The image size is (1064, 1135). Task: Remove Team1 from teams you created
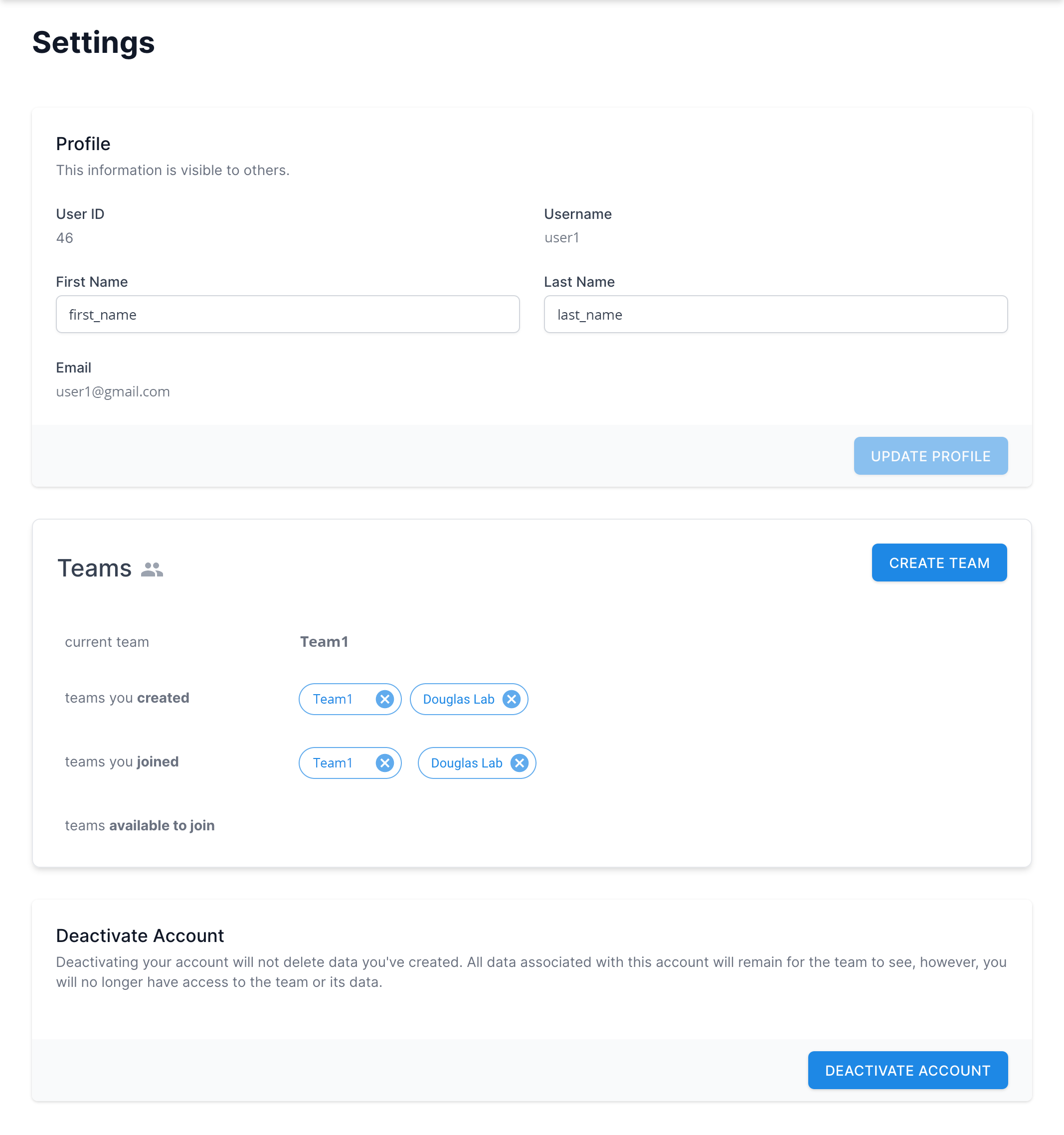[x=385, y=699]
